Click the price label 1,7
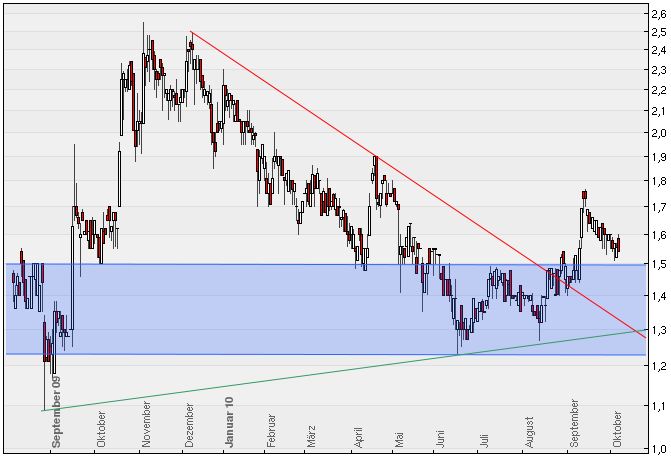Image resolution: width=671 pixels, height=457 pixels. [659, 207]
